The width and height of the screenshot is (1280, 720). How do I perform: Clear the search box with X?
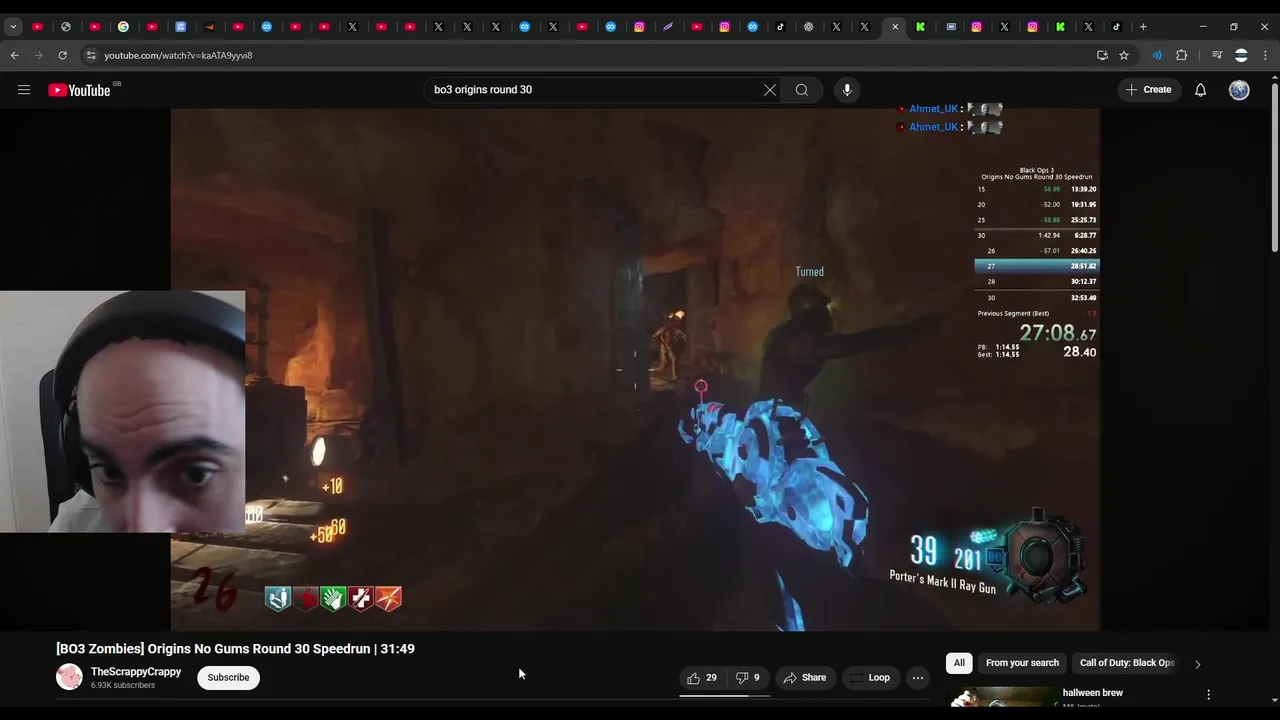point(770,90)
